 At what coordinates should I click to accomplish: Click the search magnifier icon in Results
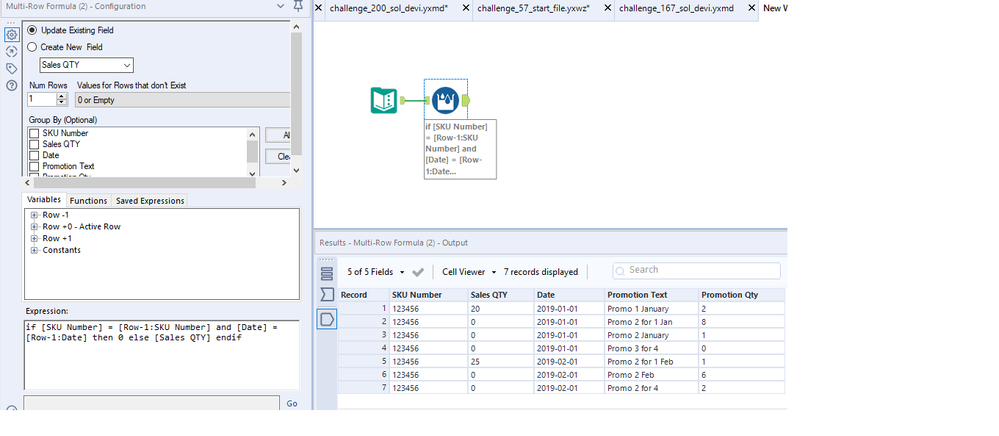click(x=621, y=270)
